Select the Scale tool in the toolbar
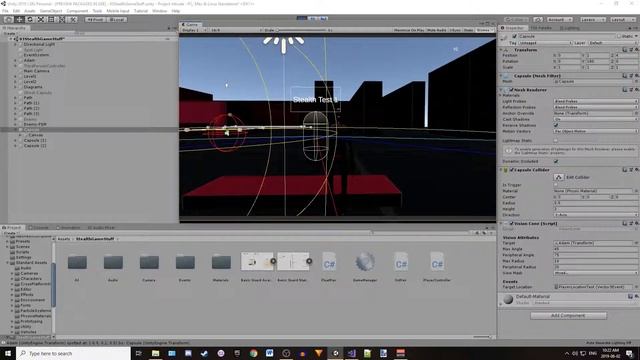 coord(40,19)
